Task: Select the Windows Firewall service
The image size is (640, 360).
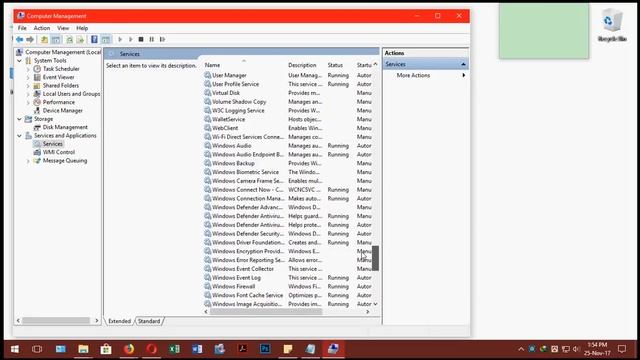Action: click(233, 287)
